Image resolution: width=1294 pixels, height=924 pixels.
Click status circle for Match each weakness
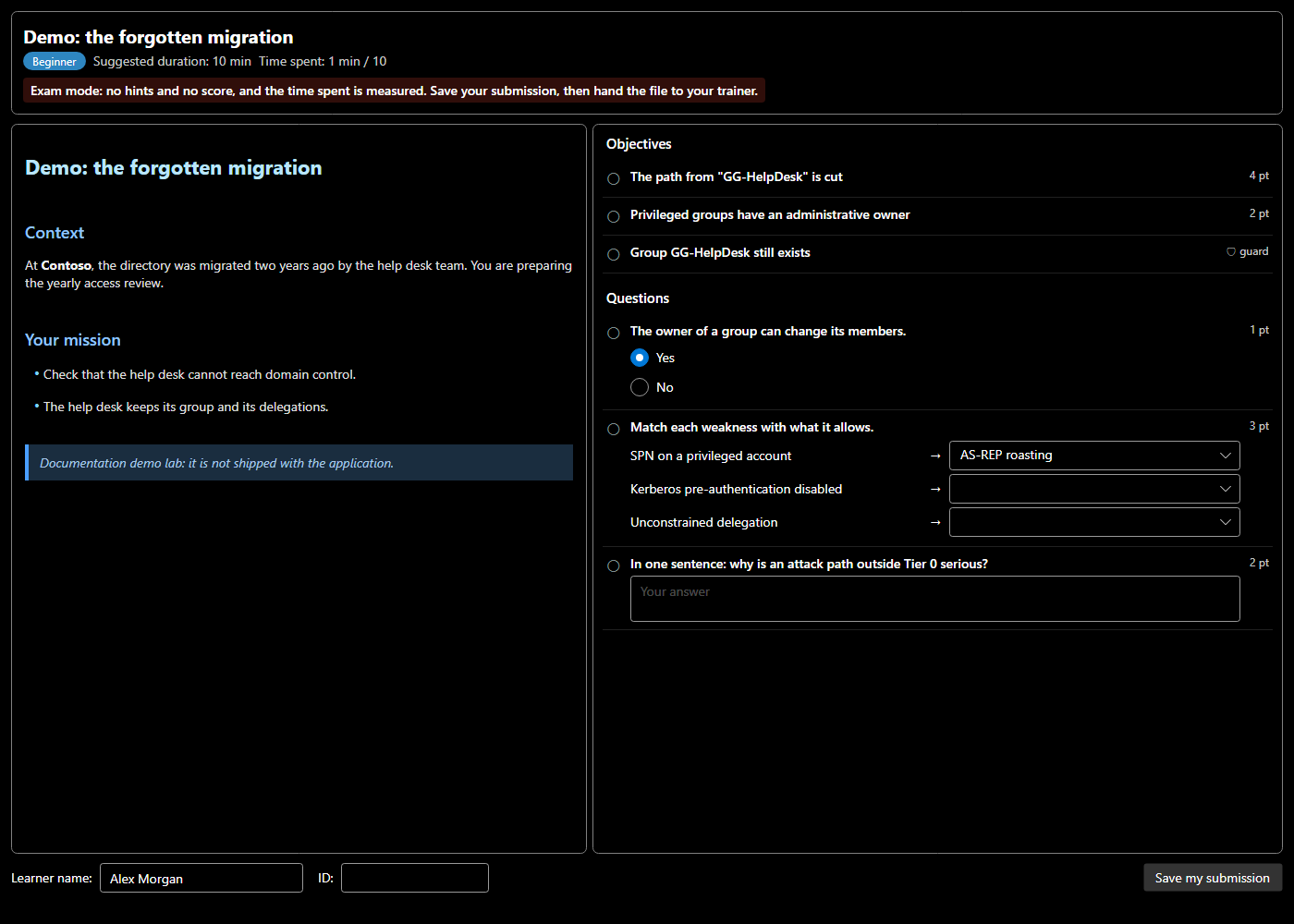coord(614,429)
